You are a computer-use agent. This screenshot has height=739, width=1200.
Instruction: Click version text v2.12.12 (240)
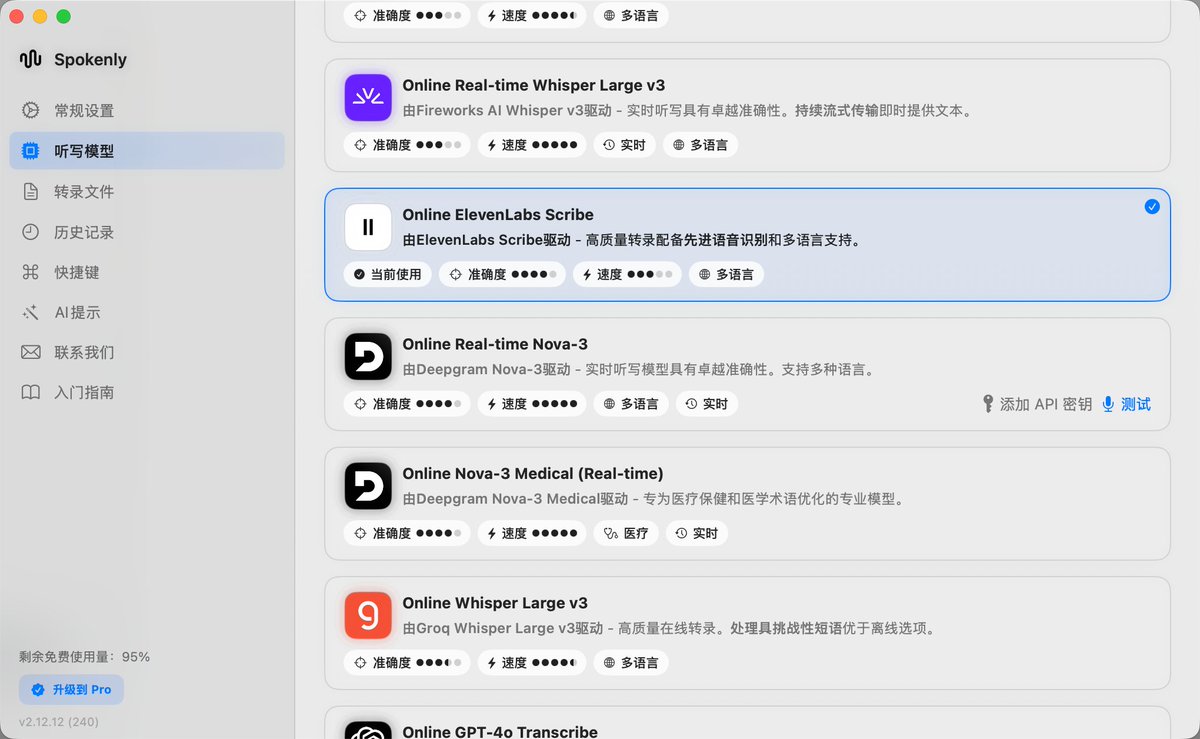(59, 721)
